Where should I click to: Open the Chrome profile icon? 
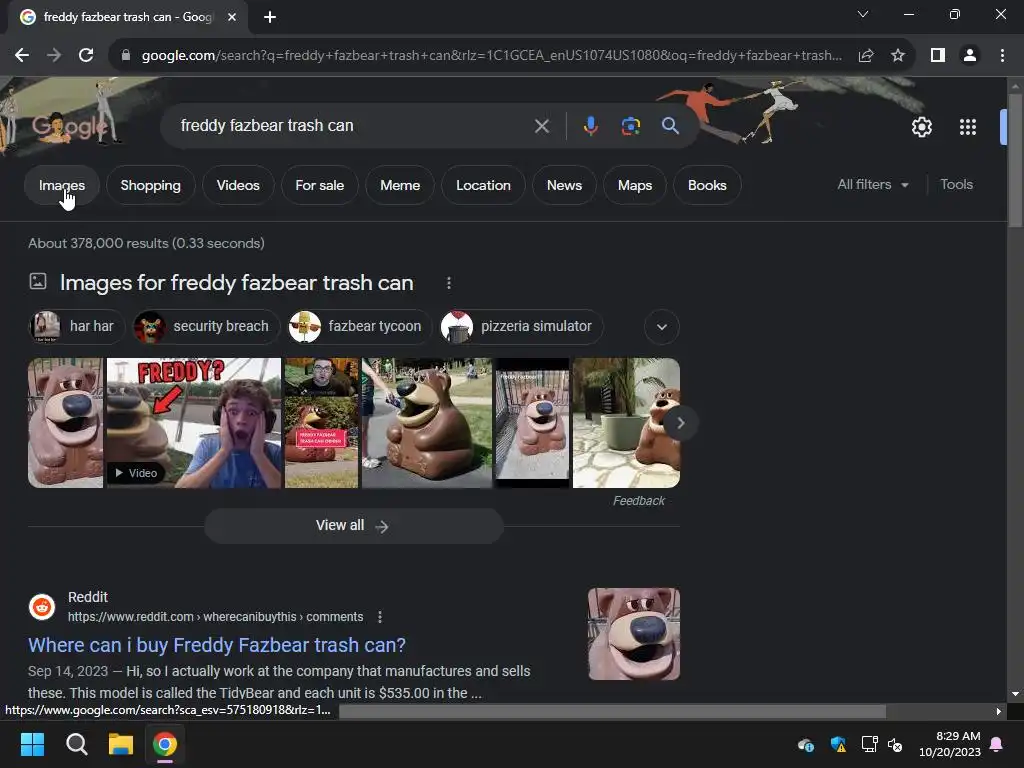(x=970, y=56)
